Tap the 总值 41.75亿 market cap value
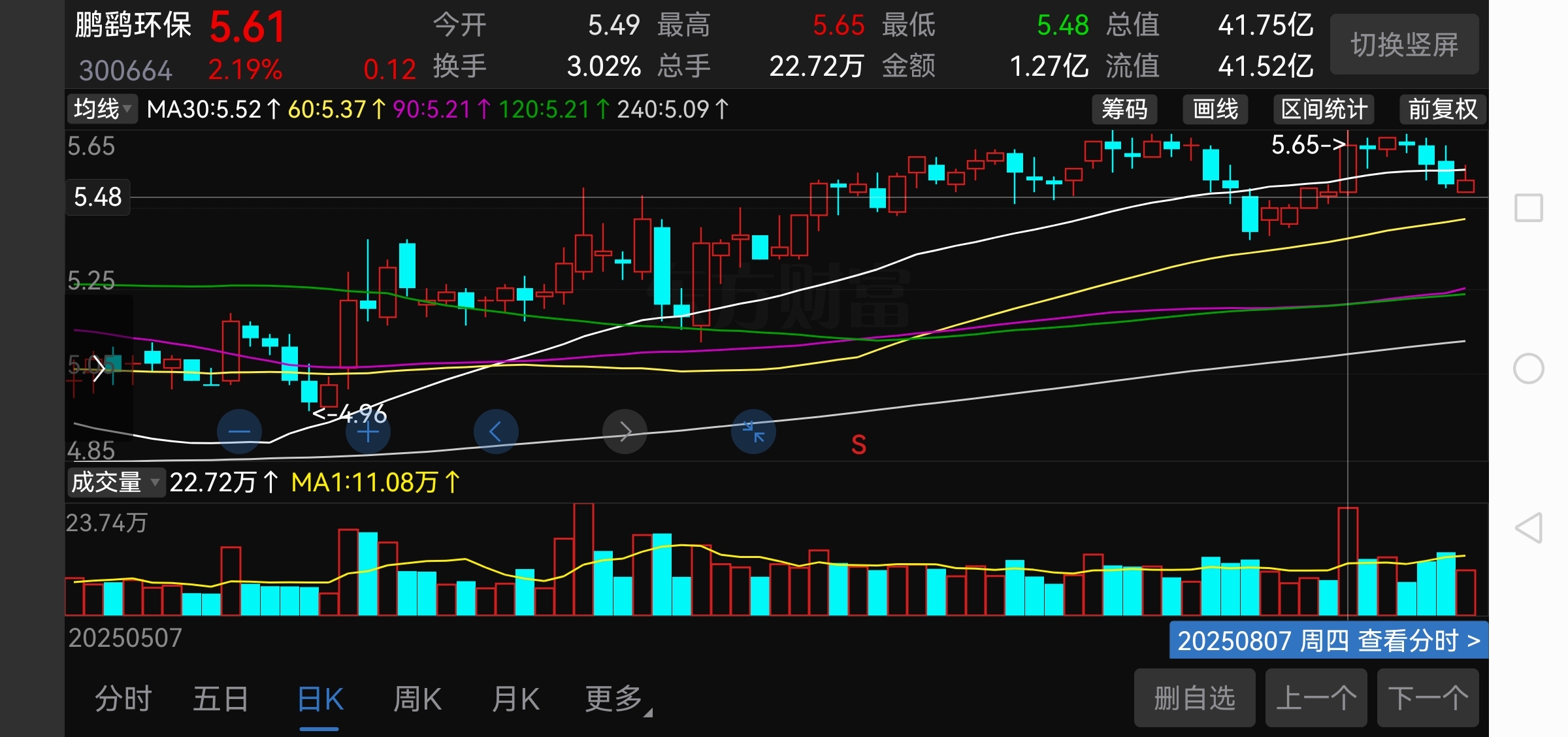 (1266, 25)
